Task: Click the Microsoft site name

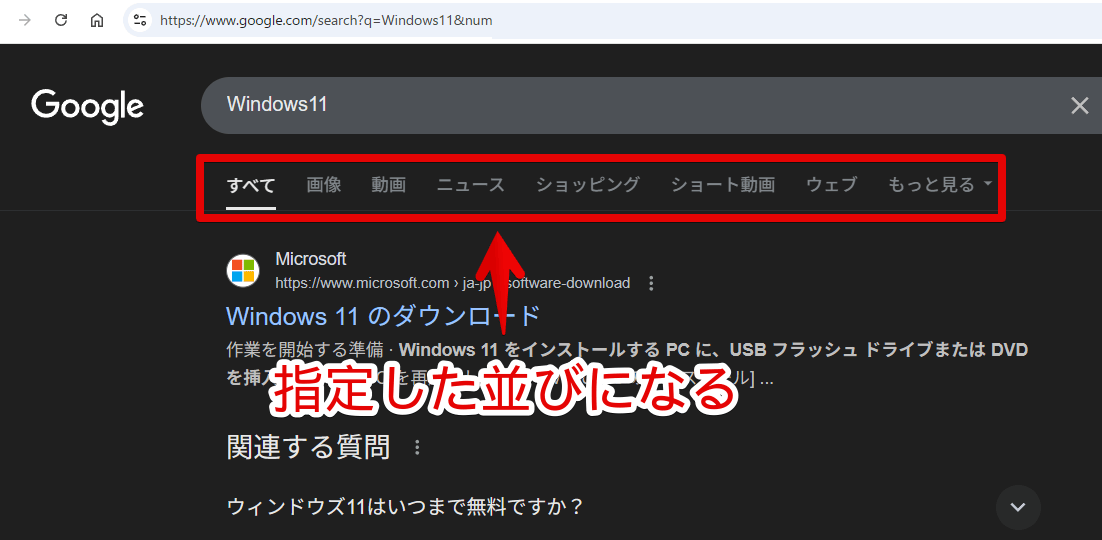Action: point(311,259)
